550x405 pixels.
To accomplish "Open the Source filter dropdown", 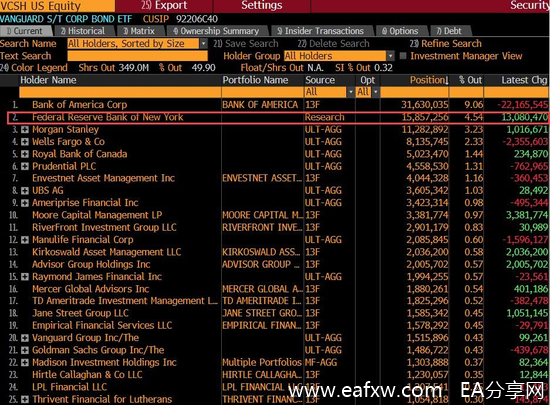I will coord(350,92).
